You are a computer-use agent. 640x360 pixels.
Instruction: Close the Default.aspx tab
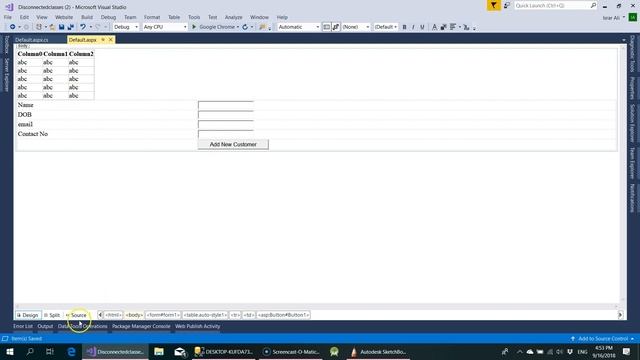click(111, 40)
